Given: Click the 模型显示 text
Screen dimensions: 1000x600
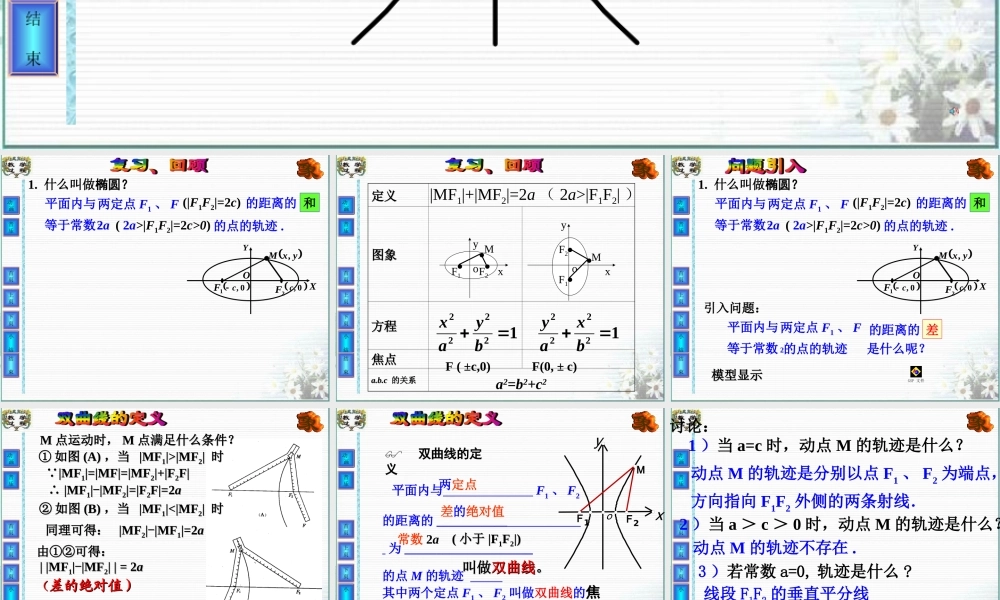Looking at the screenshot, I should pyautogui.click(x=737, y=375).
